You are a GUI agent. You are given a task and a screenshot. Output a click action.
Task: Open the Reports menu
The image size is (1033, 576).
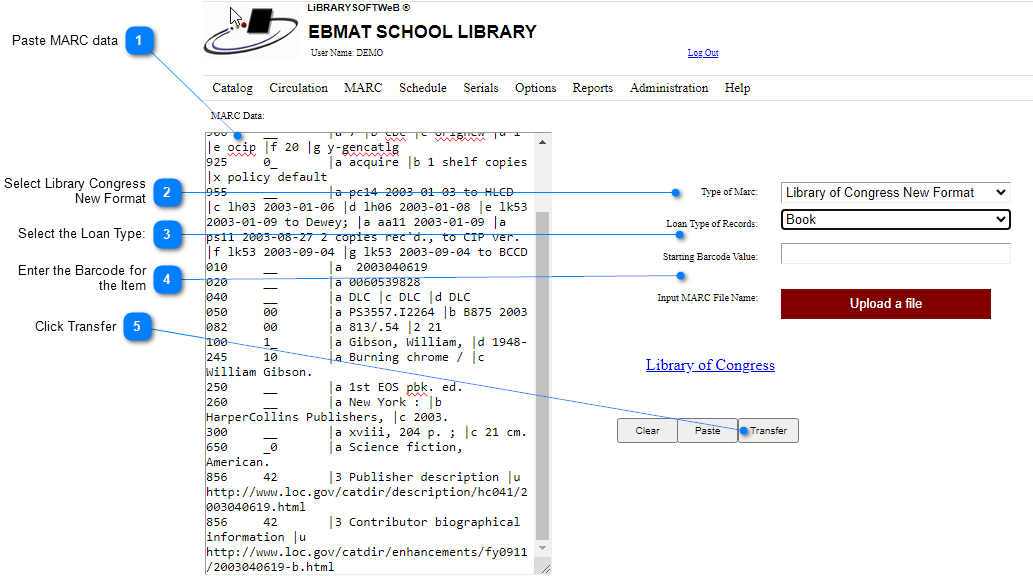pyautogui.click(x=592, y=88)
